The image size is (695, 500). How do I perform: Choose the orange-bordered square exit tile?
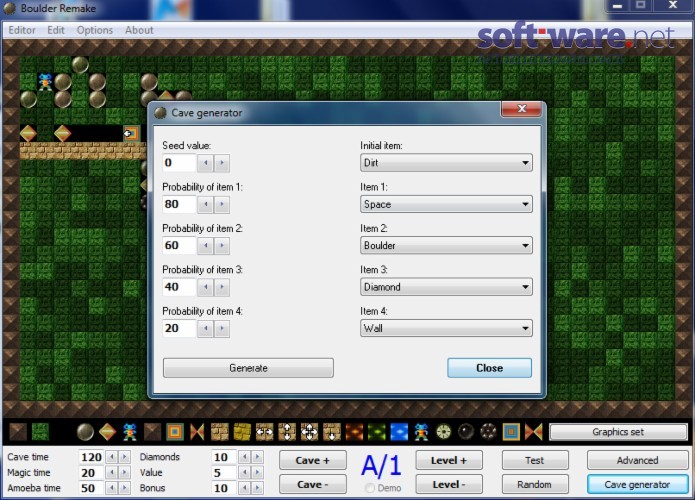coord(175,431)
